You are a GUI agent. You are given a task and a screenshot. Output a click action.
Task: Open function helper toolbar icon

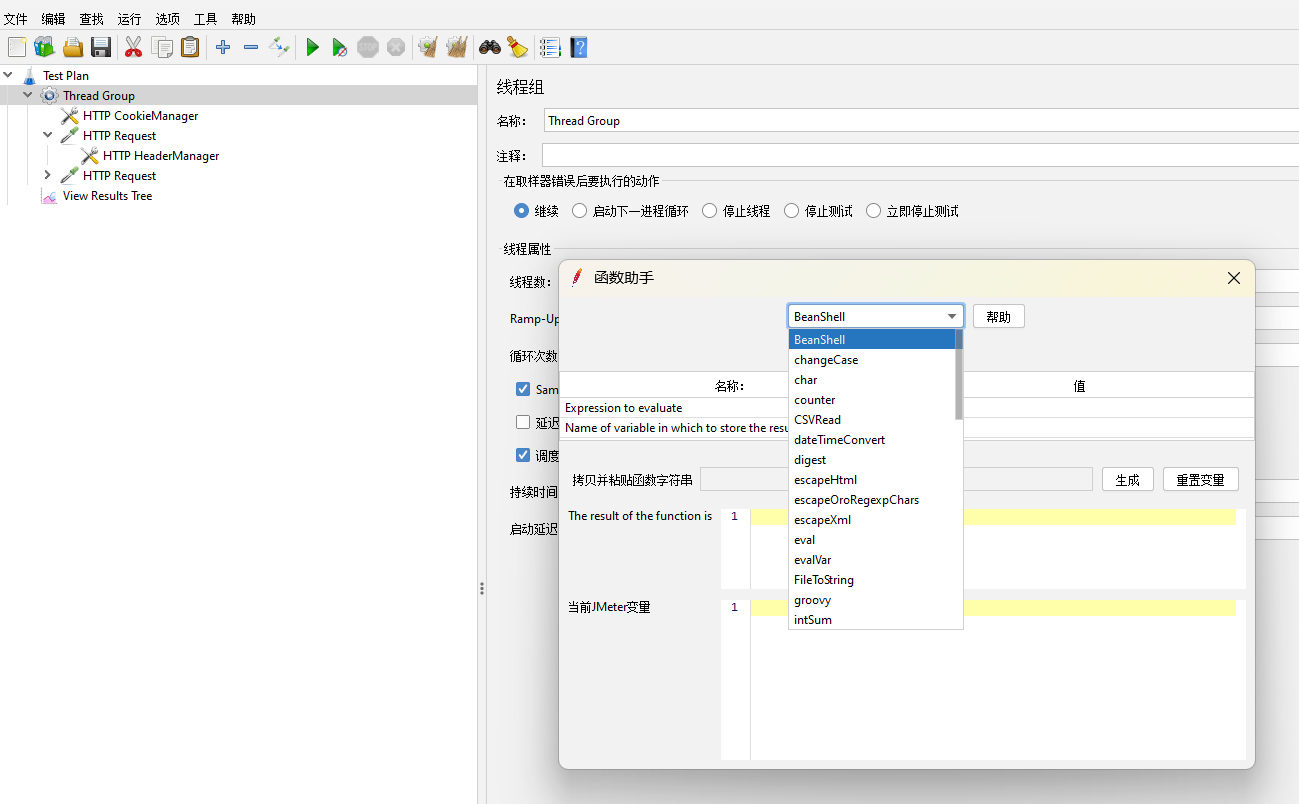[x=550, y=47]
